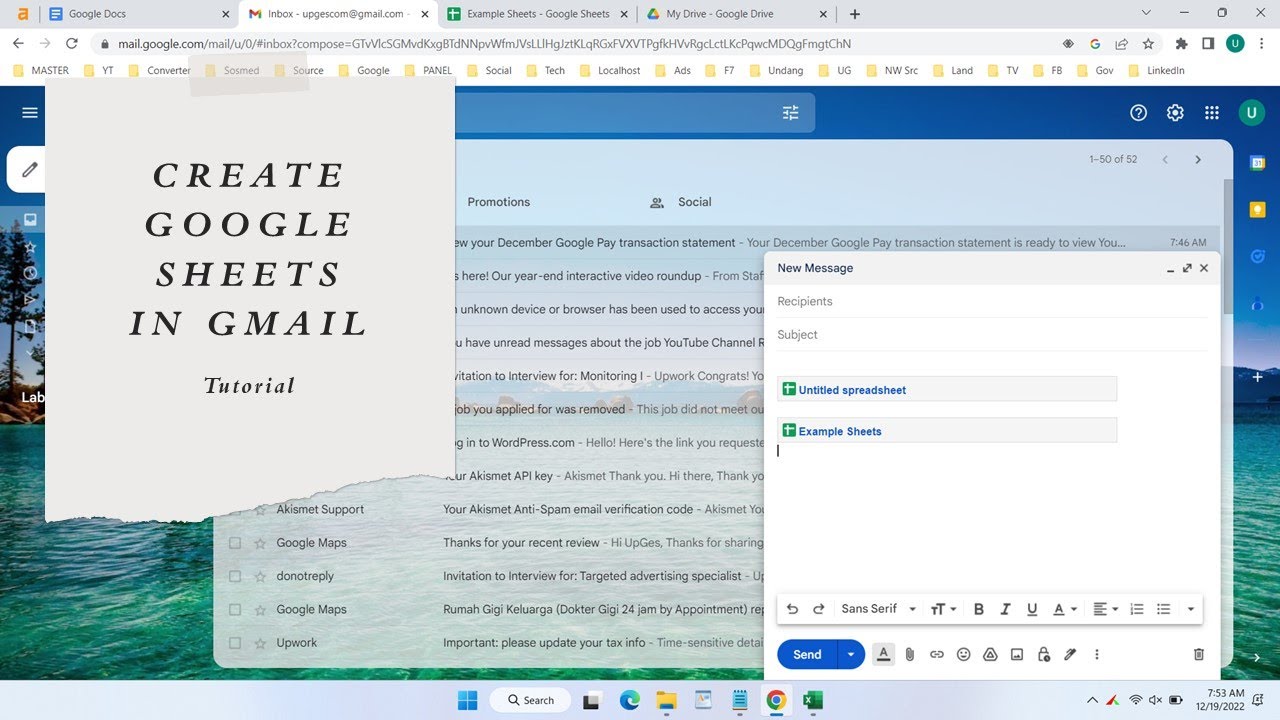This screenshot has height=720, width=1280.
Task: Open Windows Start menu
Action: tap(468, 700)
